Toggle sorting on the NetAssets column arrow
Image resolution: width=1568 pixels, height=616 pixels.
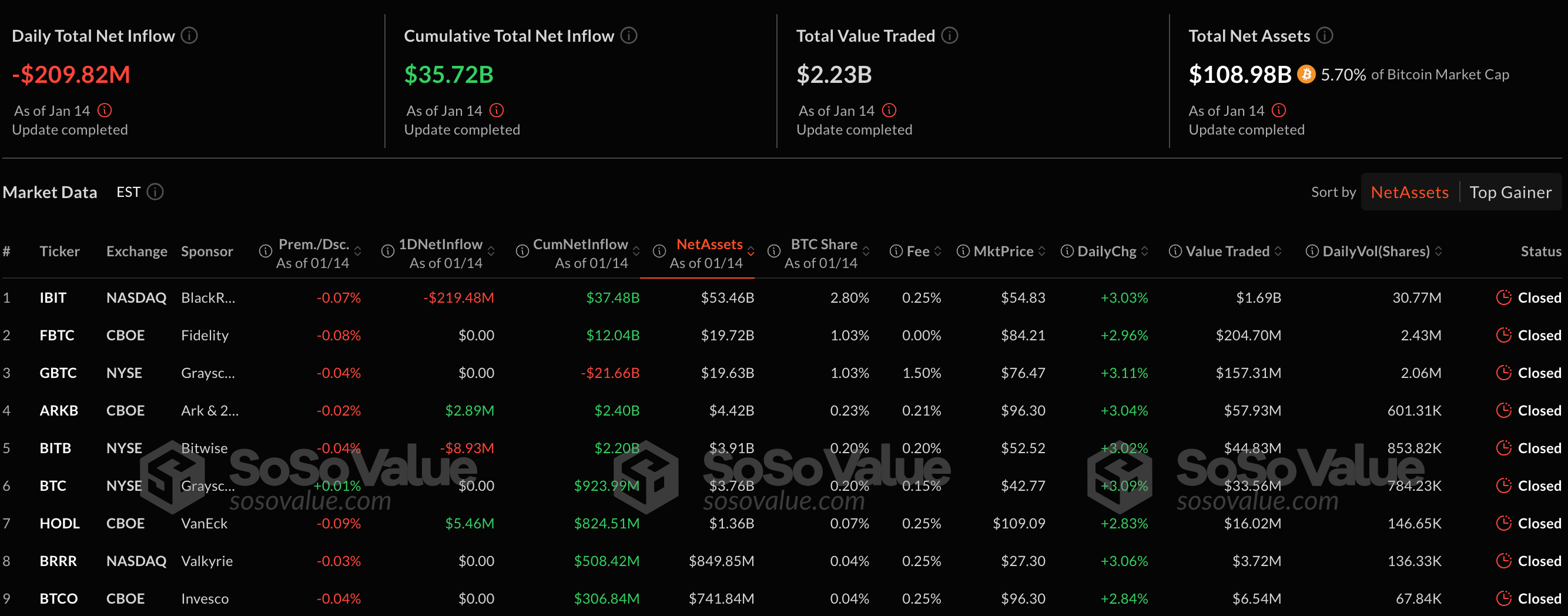click(751, 251)
